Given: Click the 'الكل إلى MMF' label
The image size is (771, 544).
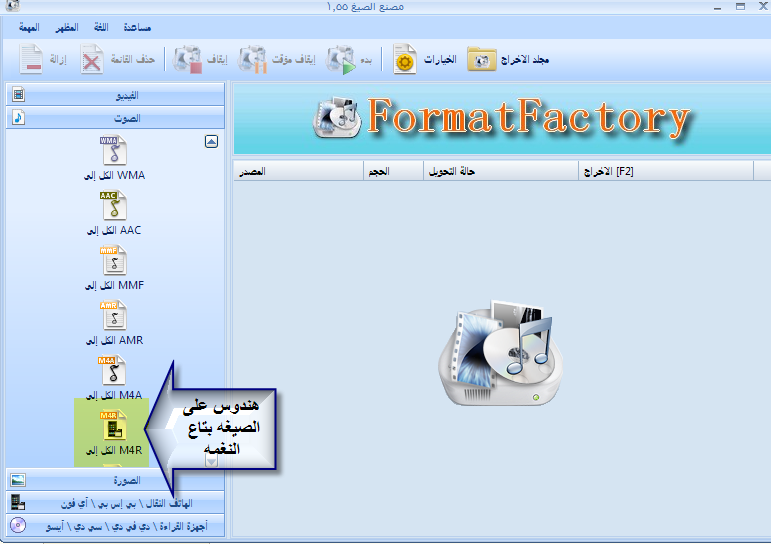Looking at the screenshot, I should tap(115, 285).
